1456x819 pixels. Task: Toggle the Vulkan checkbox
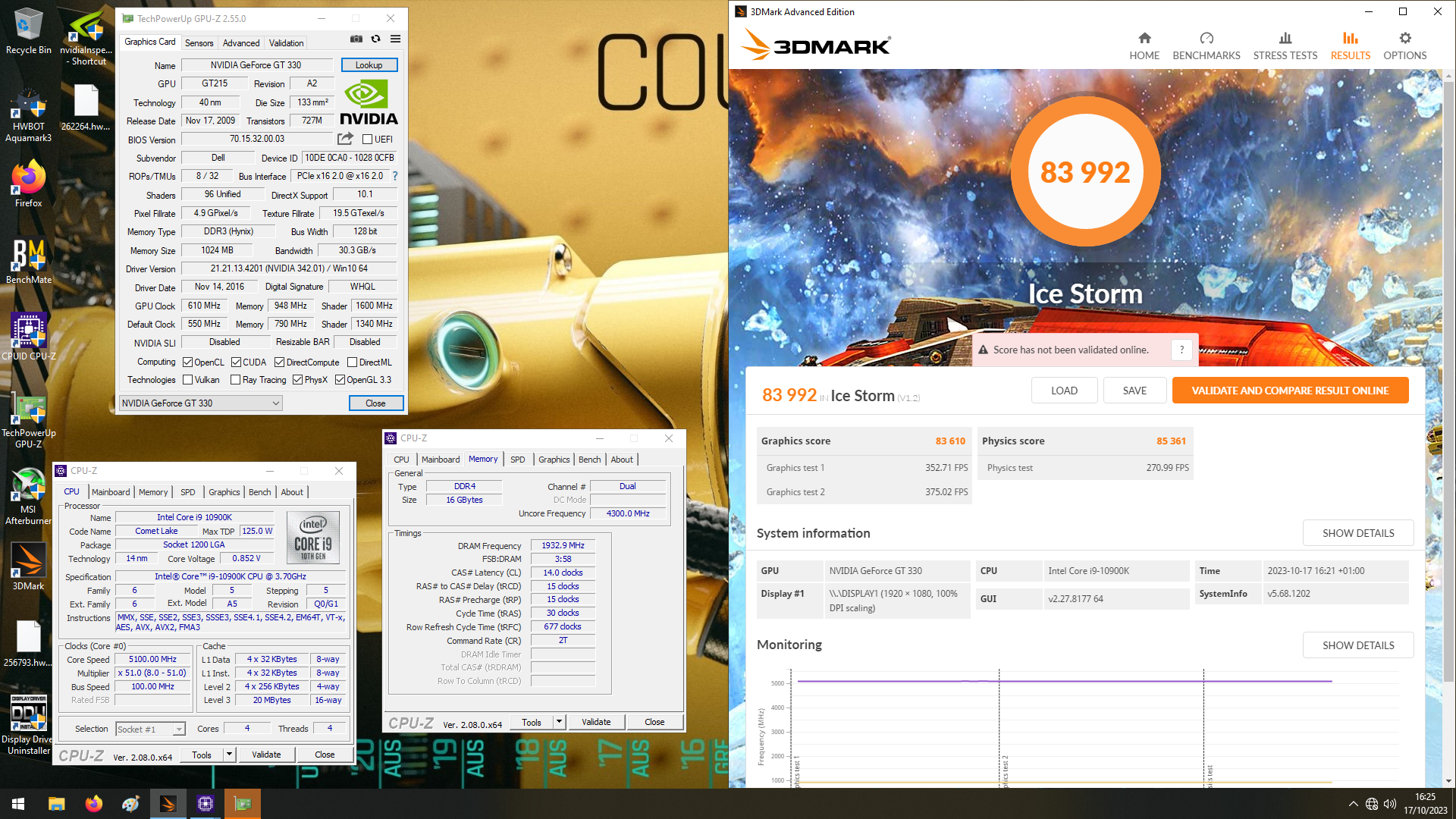pos(187,380)
